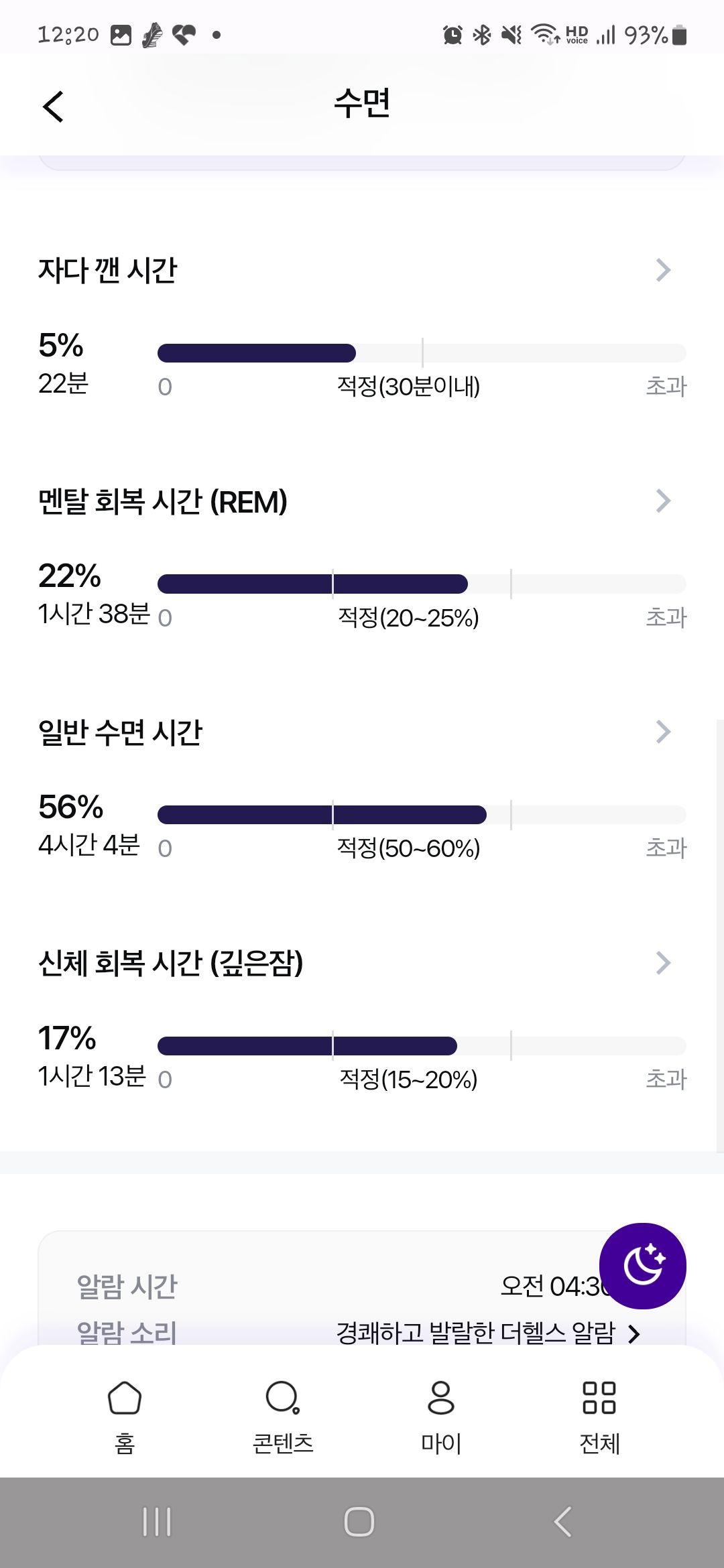Viewport: 724px width, 1568px height.
Task: Go back using the header arrow
Action: 53,107
